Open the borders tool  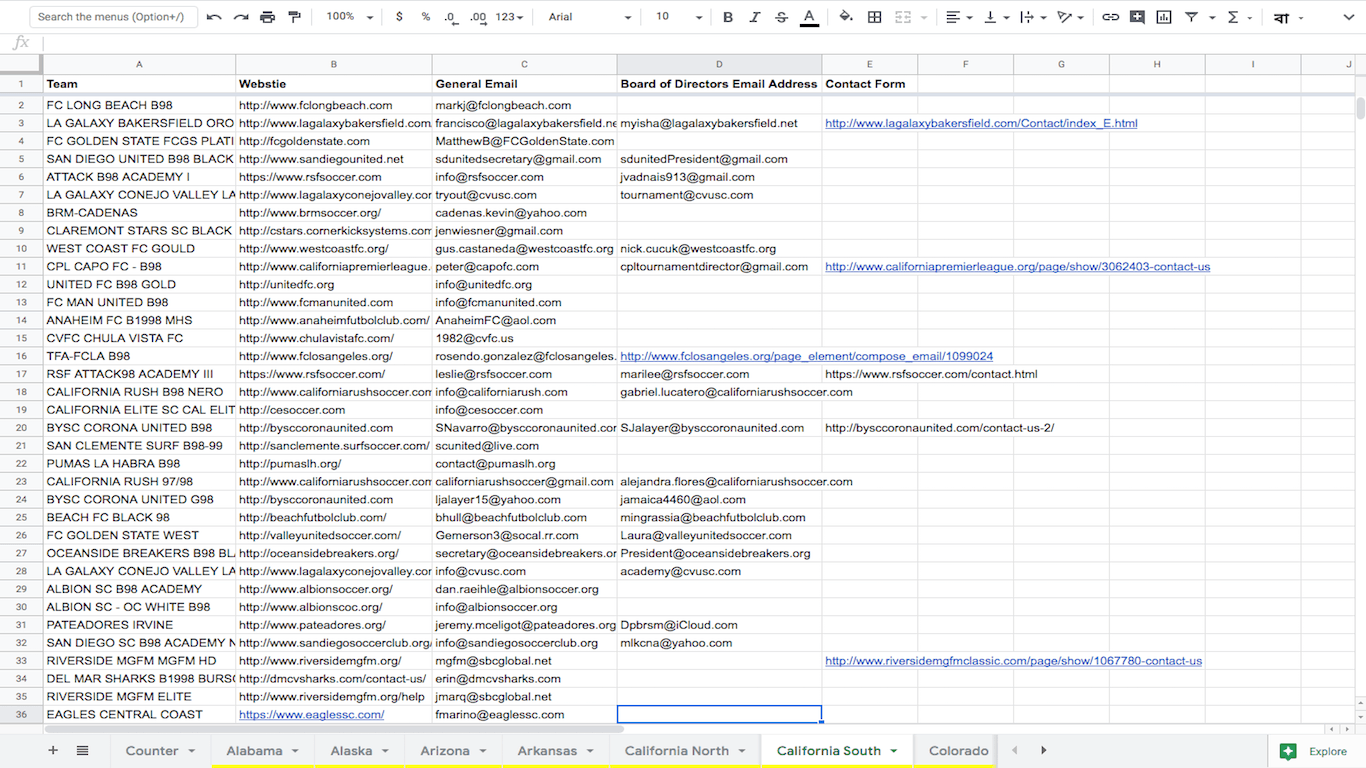click(875, 17)
